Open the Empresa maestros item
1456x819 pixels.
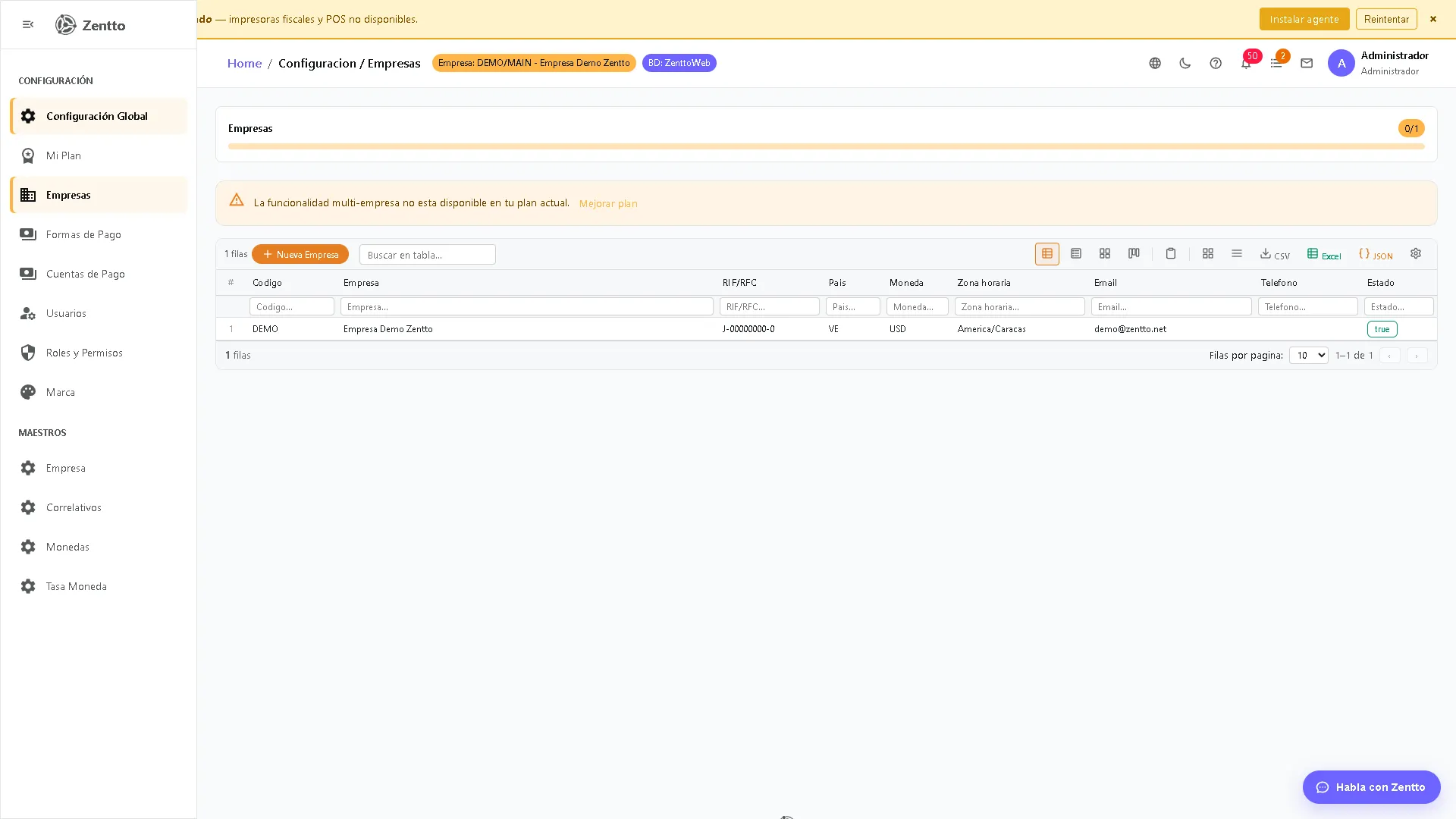pos(99,468)
